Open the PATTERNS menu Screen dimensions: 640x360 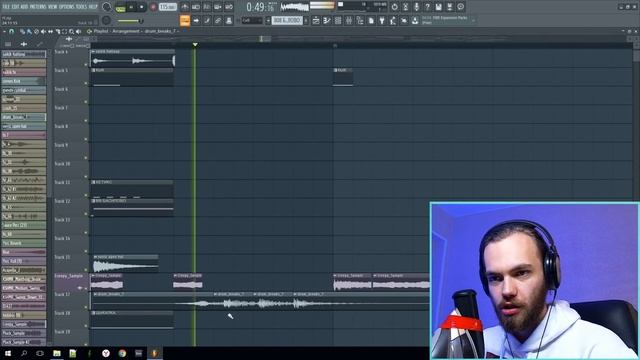(x=38, y=7)
